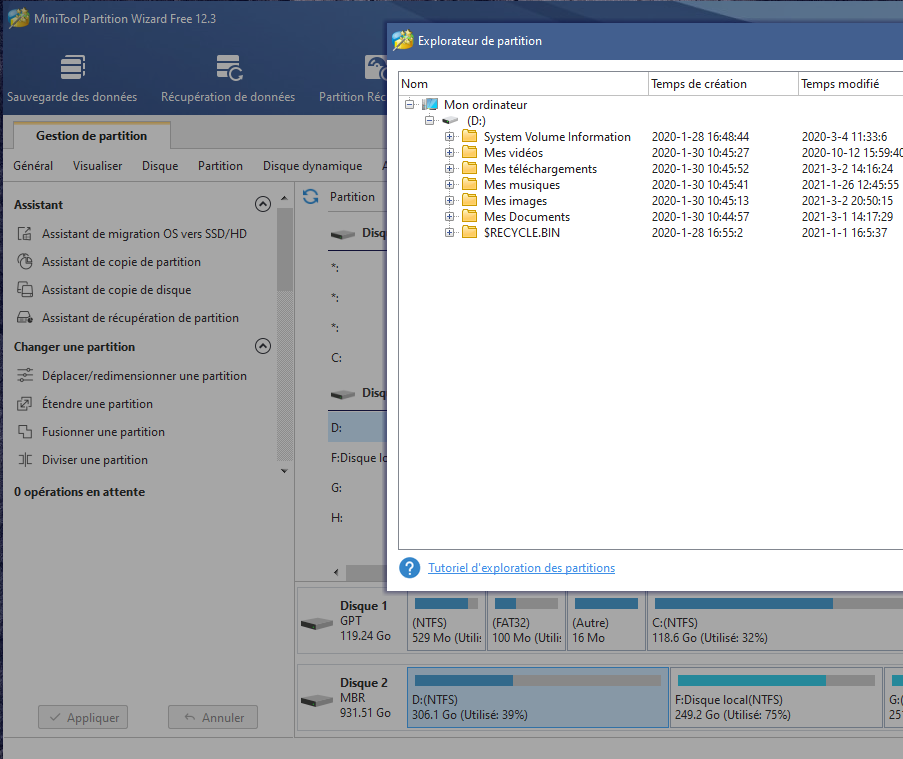Open the Disque dynamique menu
This screenshot has width=903, height=759.
312,166
